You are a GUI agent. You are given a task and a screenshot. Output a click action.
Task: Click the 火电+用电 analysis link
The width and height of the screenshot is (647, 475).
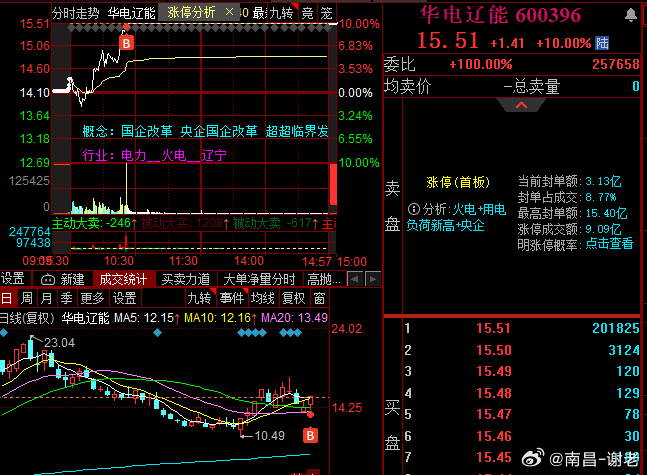pos(479,210)
